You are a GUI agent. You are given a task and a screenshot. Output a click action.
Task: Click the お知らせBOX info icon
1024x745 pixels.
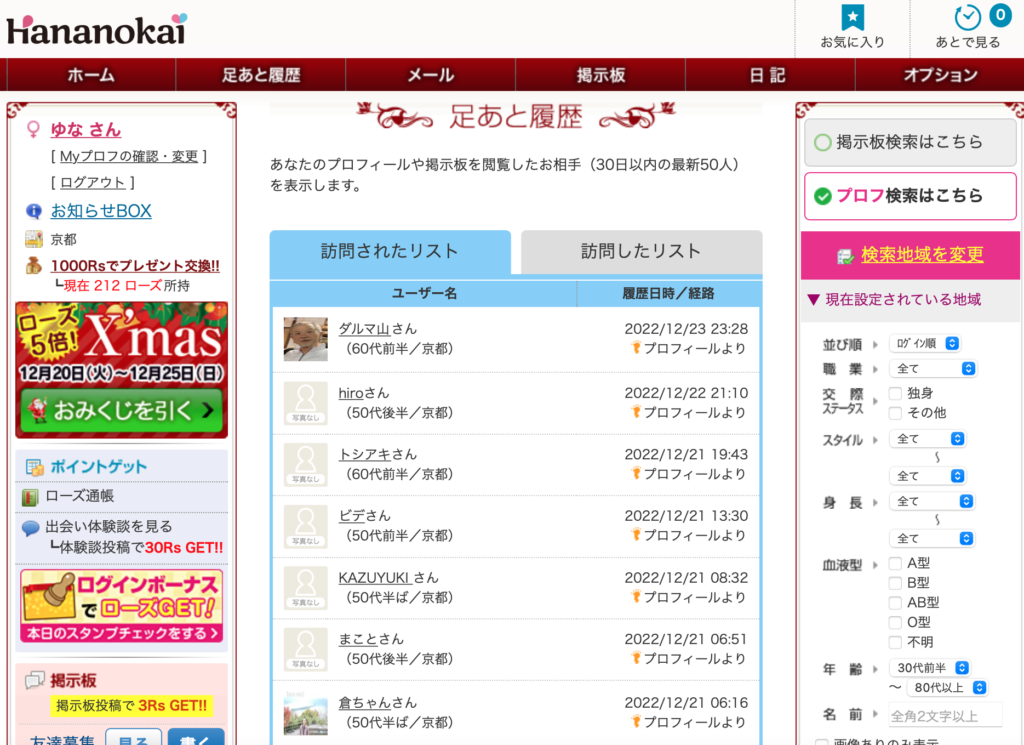(x=34, y=211)
